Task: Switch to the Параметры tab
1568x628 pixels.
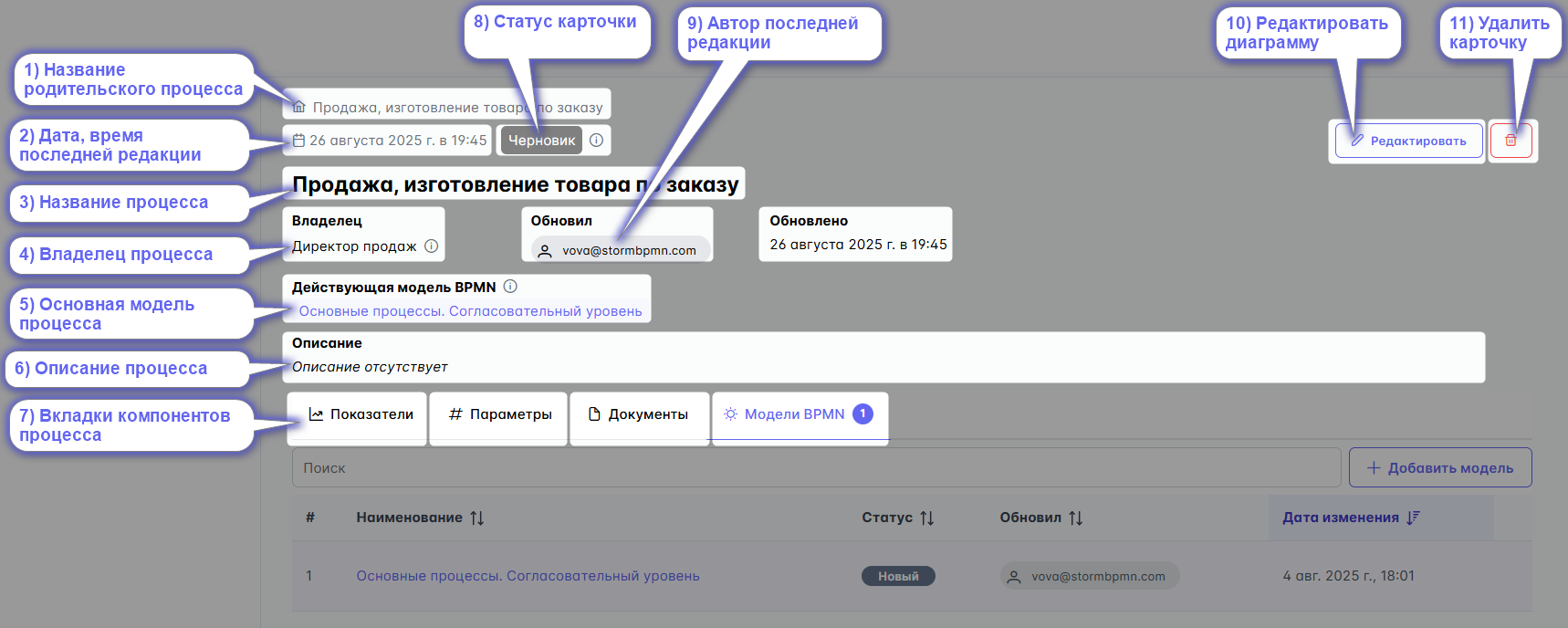Action: coord(500,414)
